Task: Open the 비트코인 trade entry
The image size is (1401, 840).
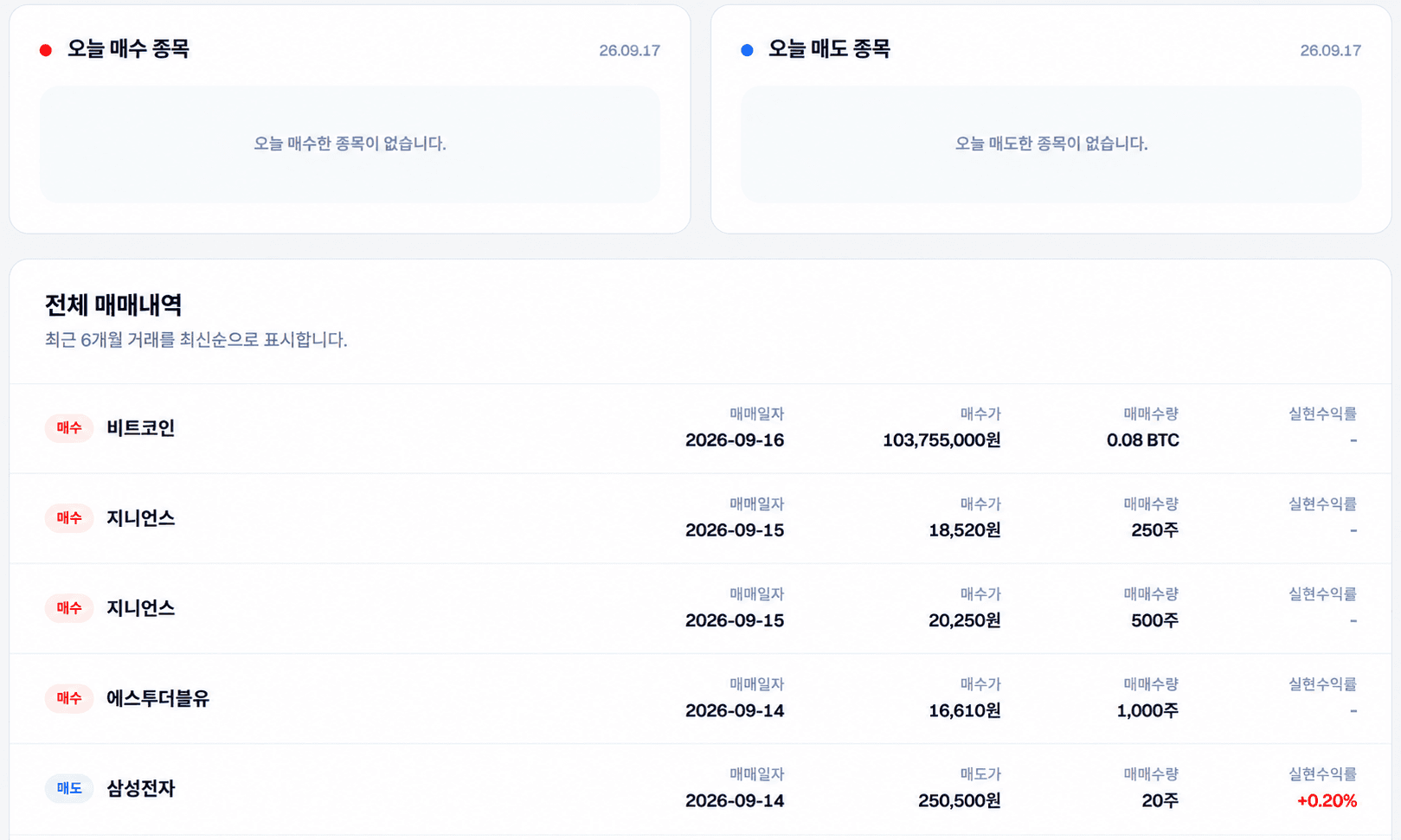Action: (700, 428)
